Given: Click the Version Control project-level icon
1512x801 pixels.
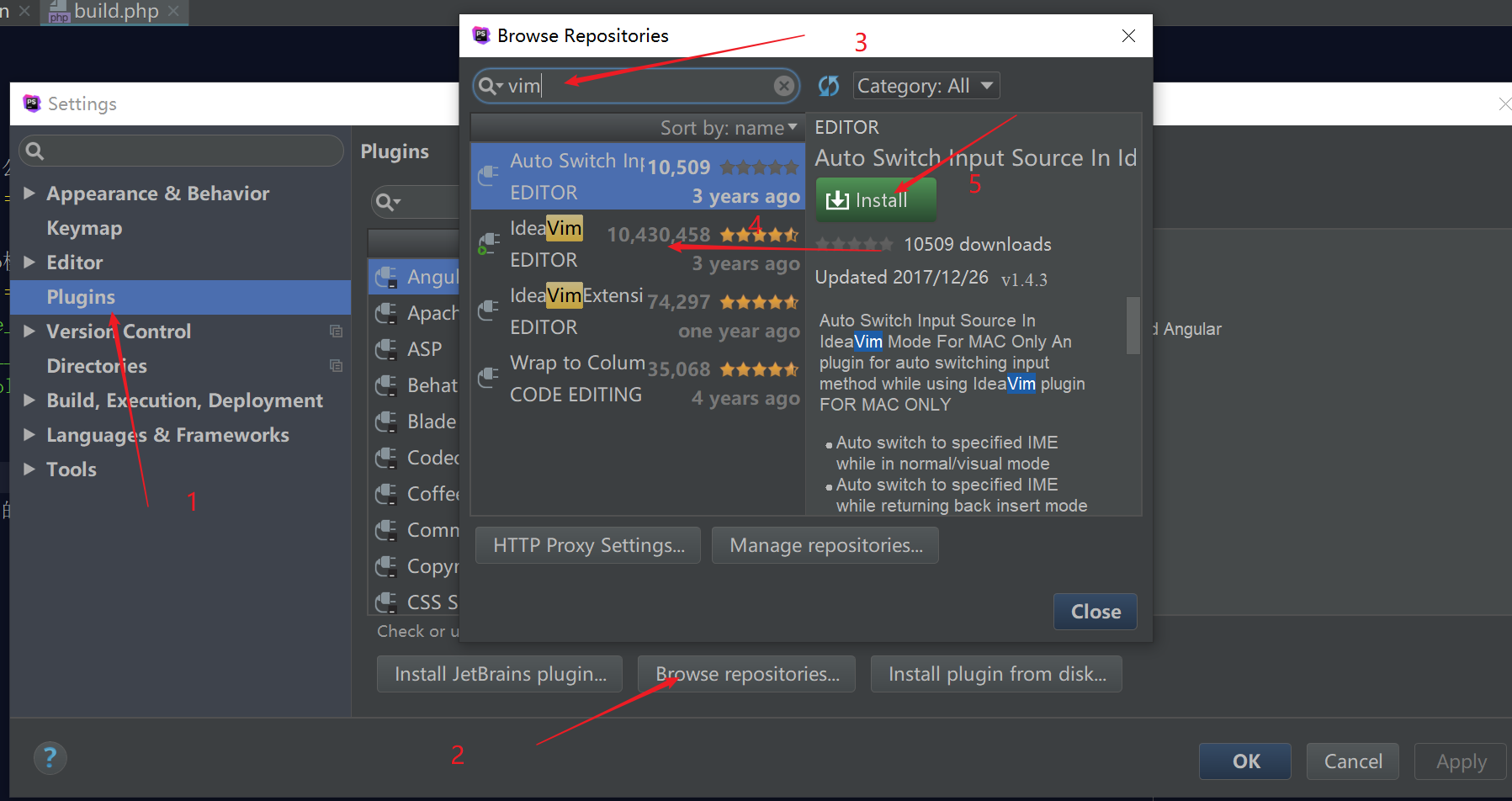Looking at the screenshot, I should pos(336,332).
